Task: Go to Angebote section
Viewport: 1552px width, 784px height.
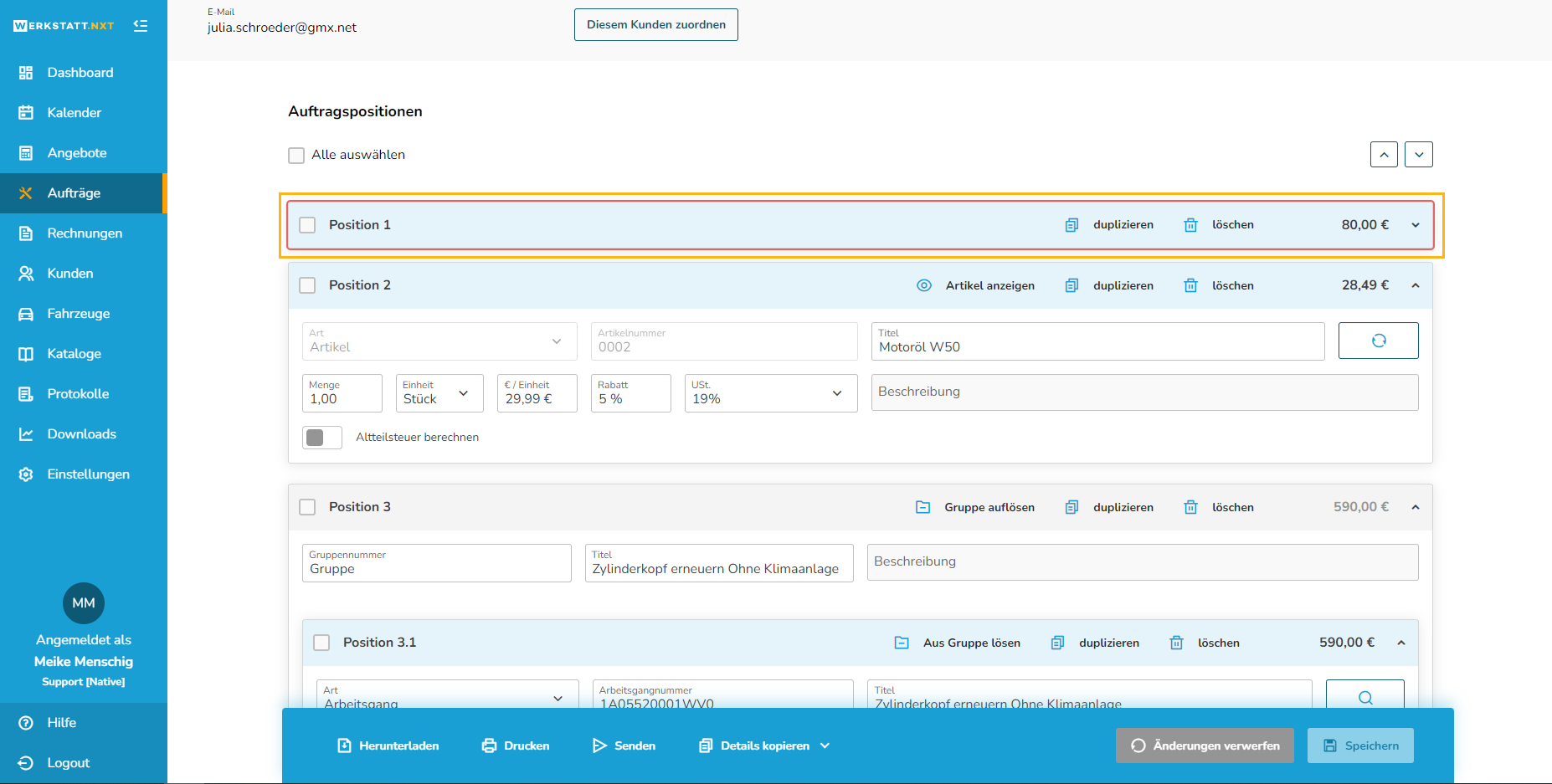Action: pos(76,153)
